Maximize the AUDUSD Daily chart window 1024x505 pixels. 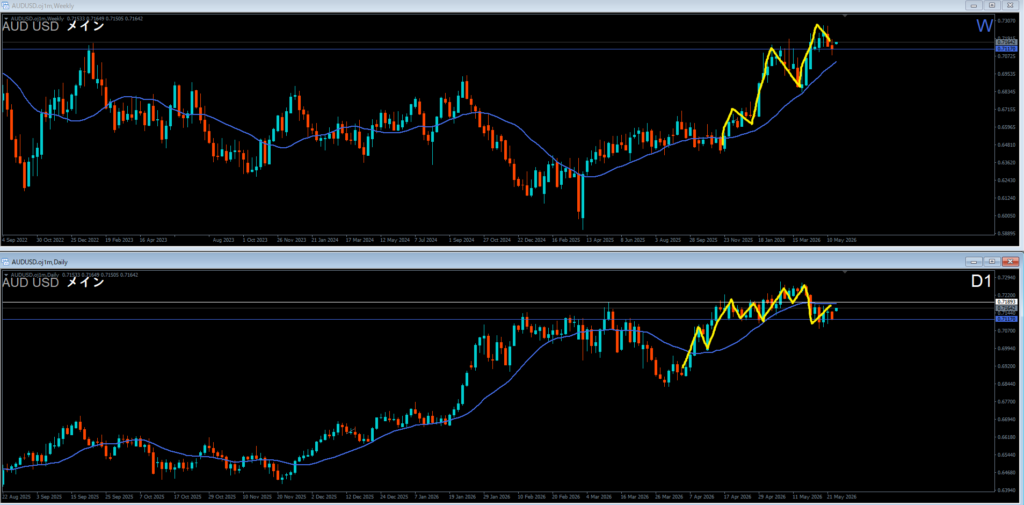(x=993, y=261)
